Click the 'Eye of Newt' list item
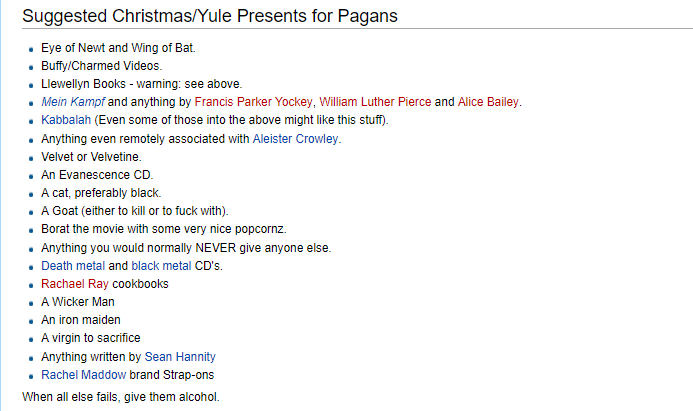Viewport: 693px width, 411px height. pos(118,48)
